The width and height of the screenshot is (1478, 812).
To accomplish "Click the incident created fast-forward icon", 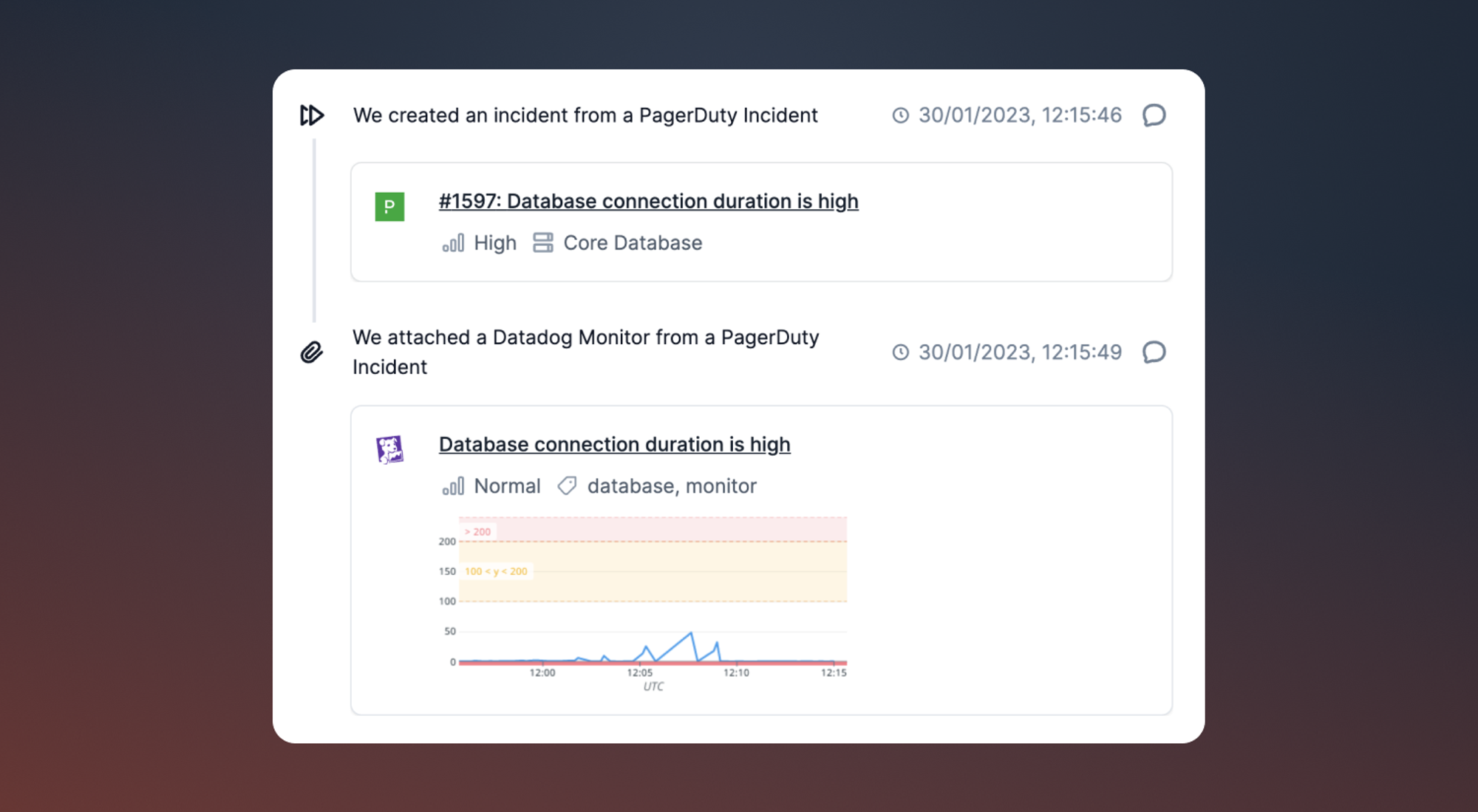I will (312, 115).
